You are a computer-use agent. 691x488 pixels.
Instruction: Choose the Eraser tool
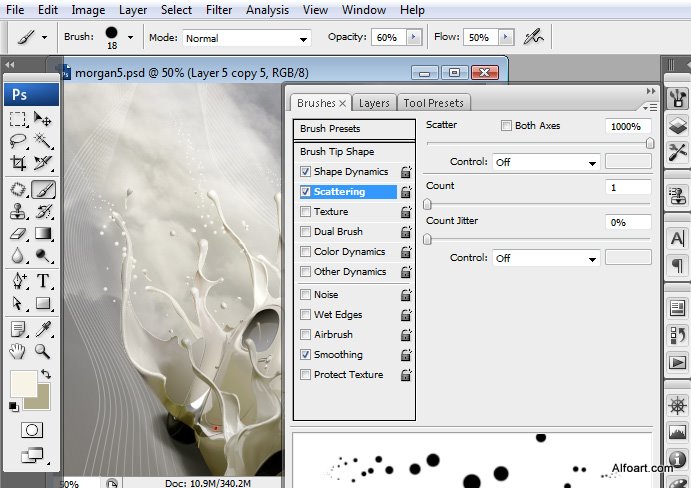[x=18, y=234]
